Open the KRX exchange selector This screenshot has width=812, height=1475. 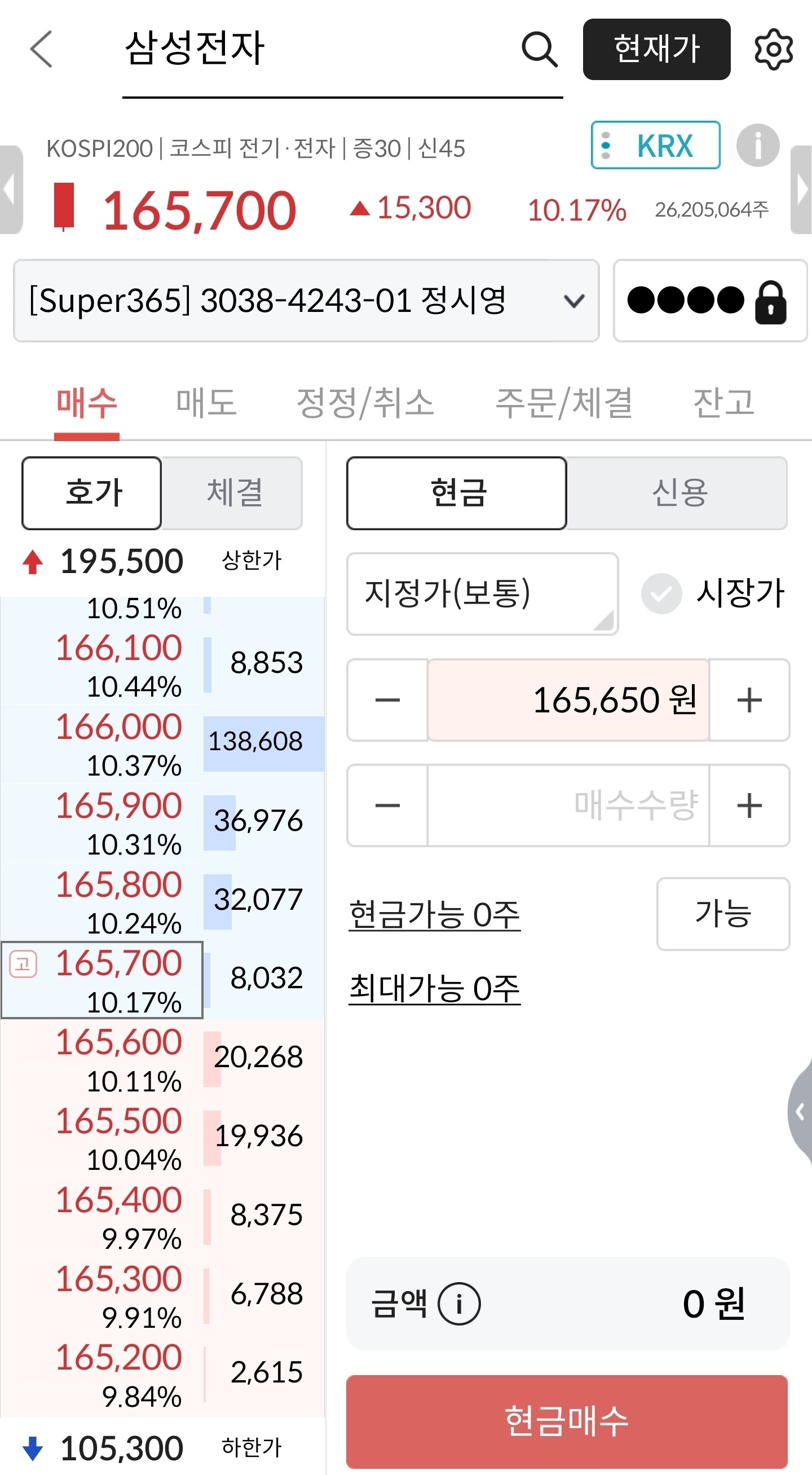pyautogui.click(x=655, y=146)
